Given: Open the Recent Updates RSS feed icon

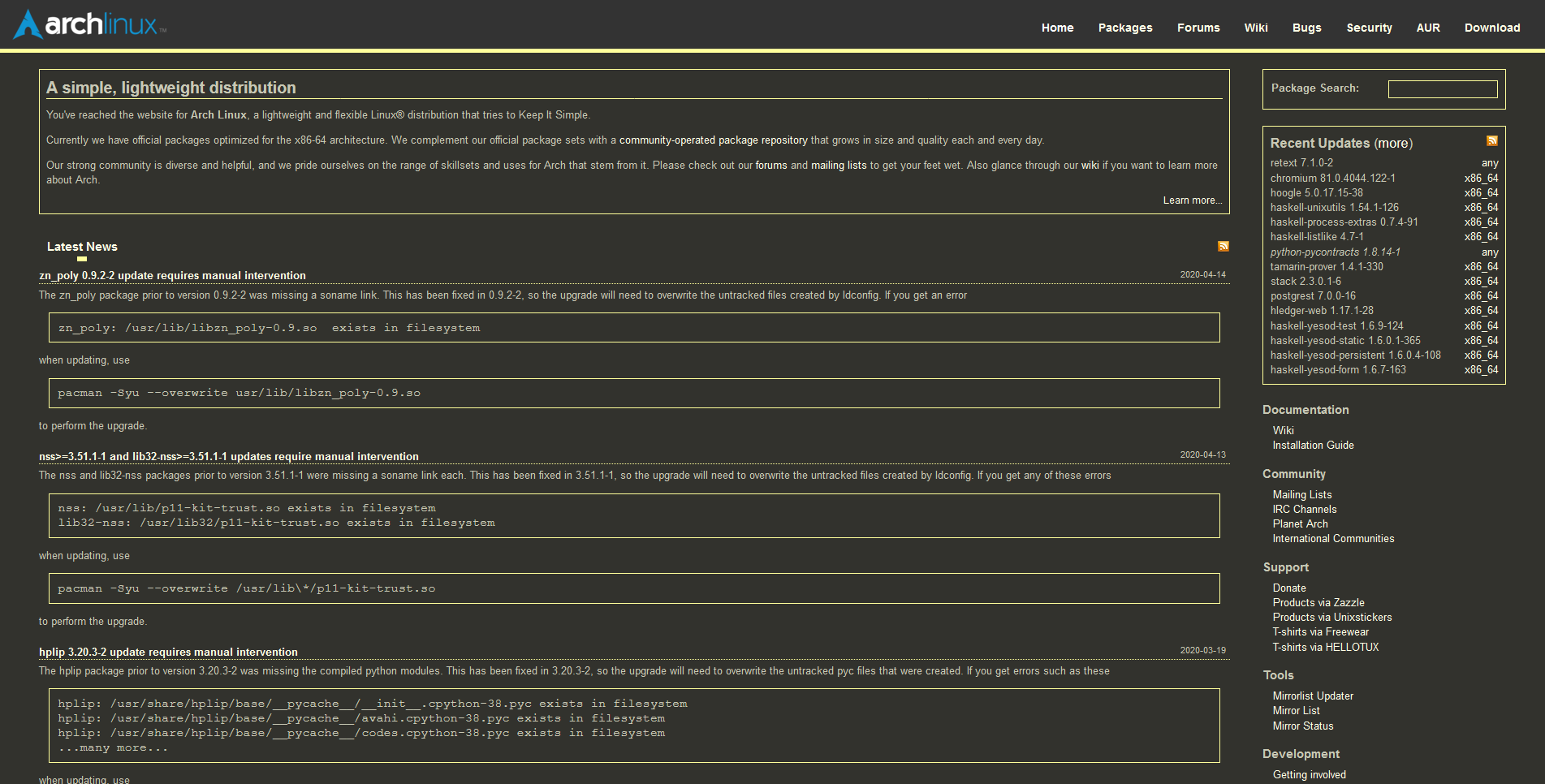Looking at the screenshot, I should [x=1491, y=141].
